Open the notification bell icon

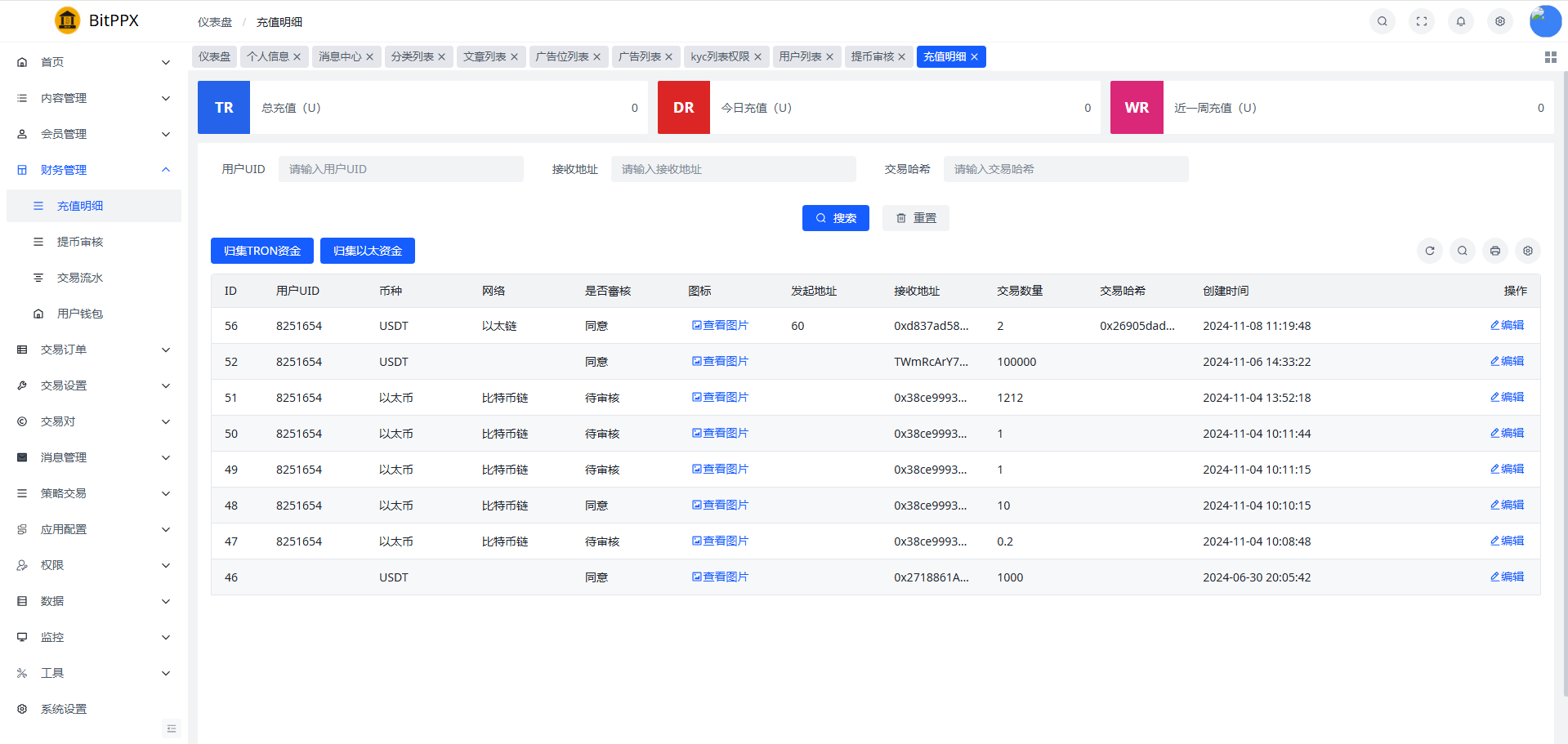coord(1460,21)
